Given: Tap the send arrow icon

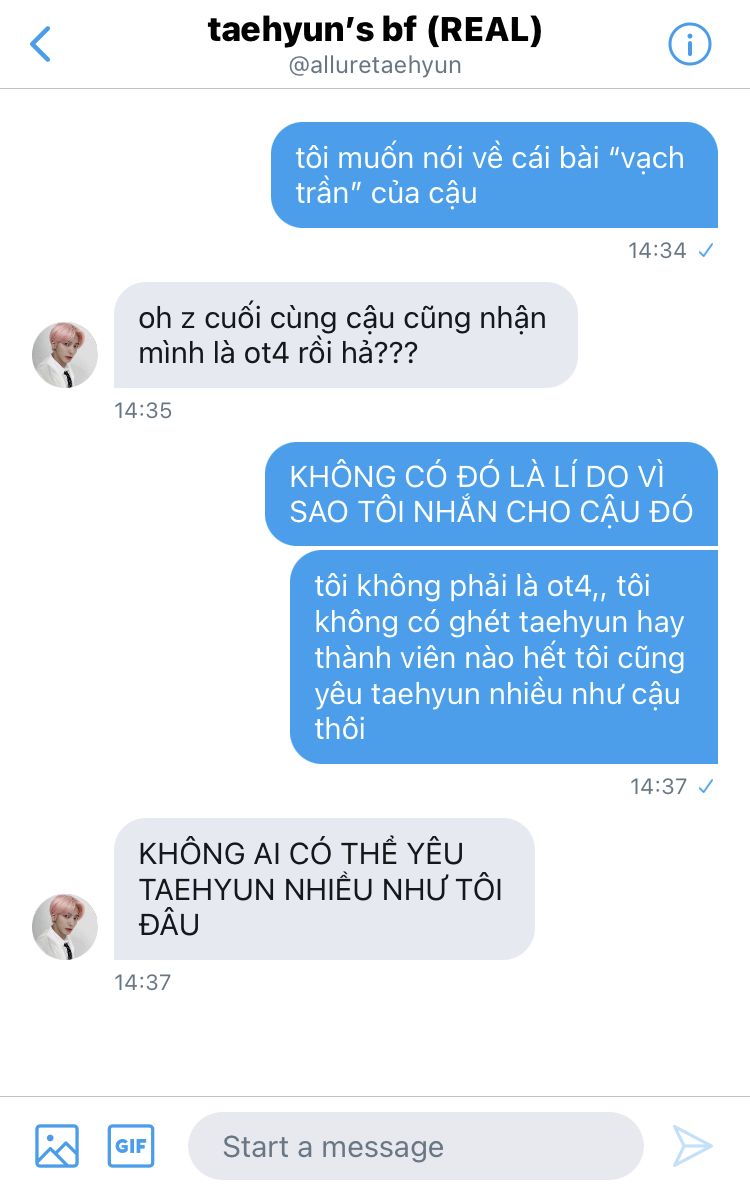Looking at the screenshot, I should tap(692, 1146).
